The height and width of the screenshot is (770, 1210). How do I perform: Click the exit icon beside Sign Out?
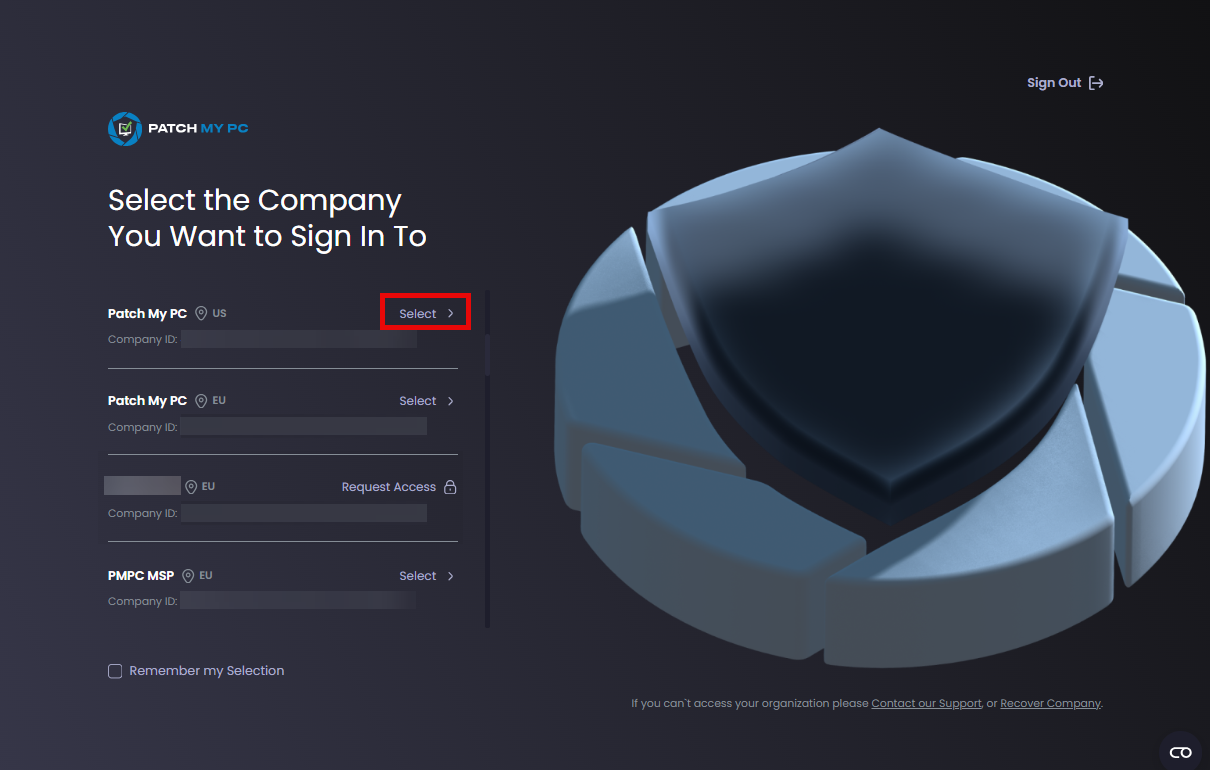tap(1096, 82)
